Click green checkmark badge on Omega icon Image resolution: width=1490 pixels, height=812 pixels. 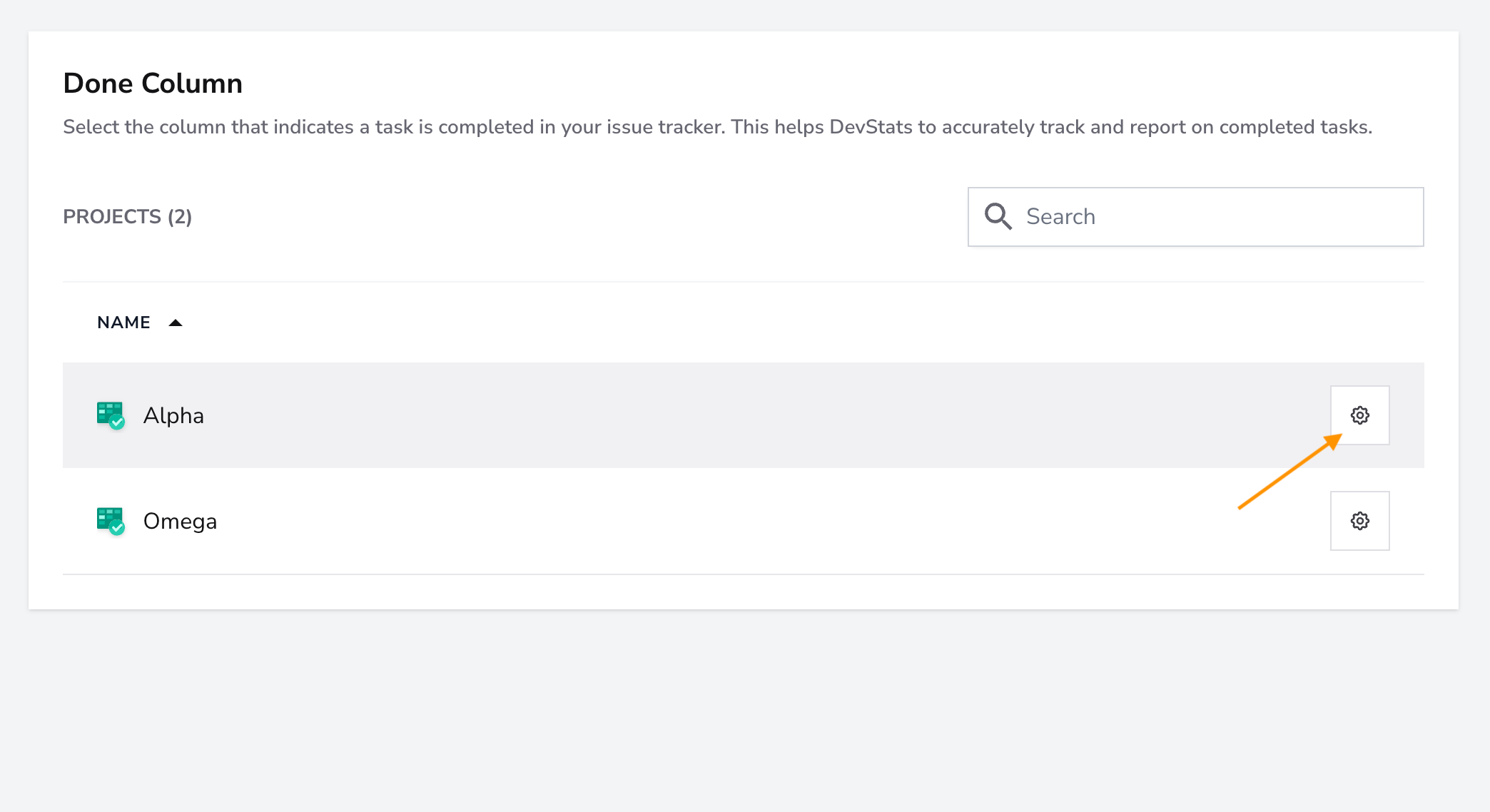117,528
